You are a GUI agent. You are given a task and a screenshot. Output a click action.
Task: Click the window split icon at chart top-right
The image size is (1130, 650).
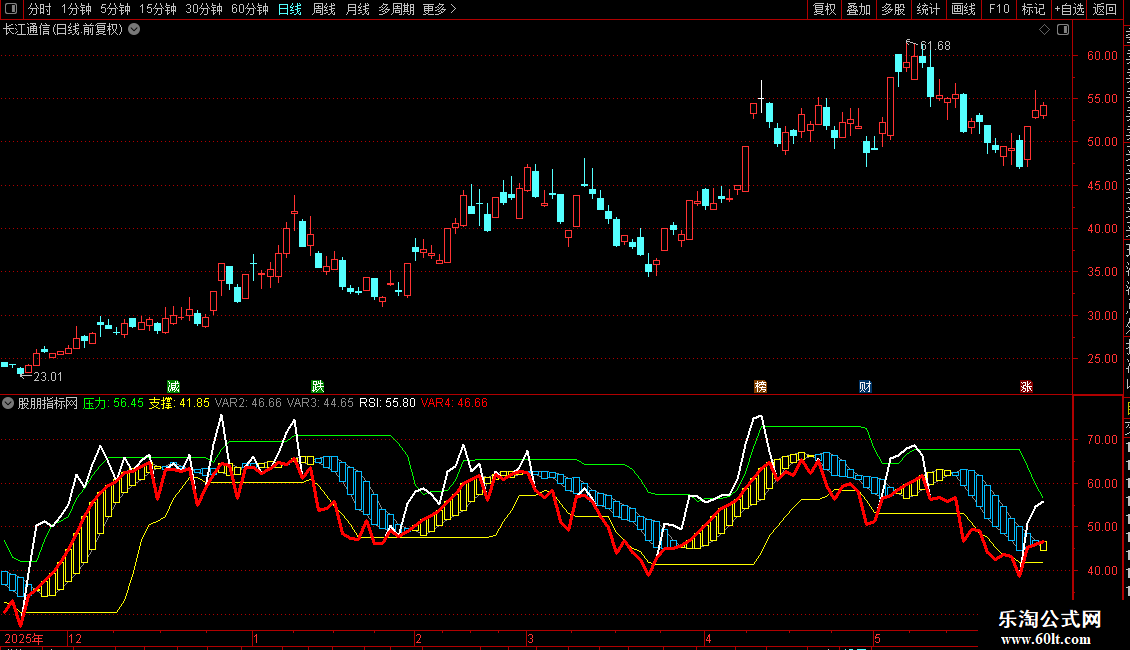[1063, 30]
